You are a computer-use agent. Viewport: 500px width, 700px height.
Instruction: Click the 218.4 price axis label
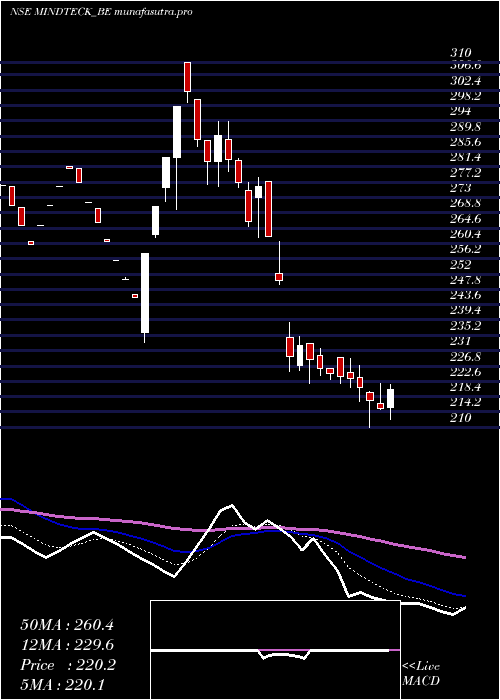coord(466,387)
